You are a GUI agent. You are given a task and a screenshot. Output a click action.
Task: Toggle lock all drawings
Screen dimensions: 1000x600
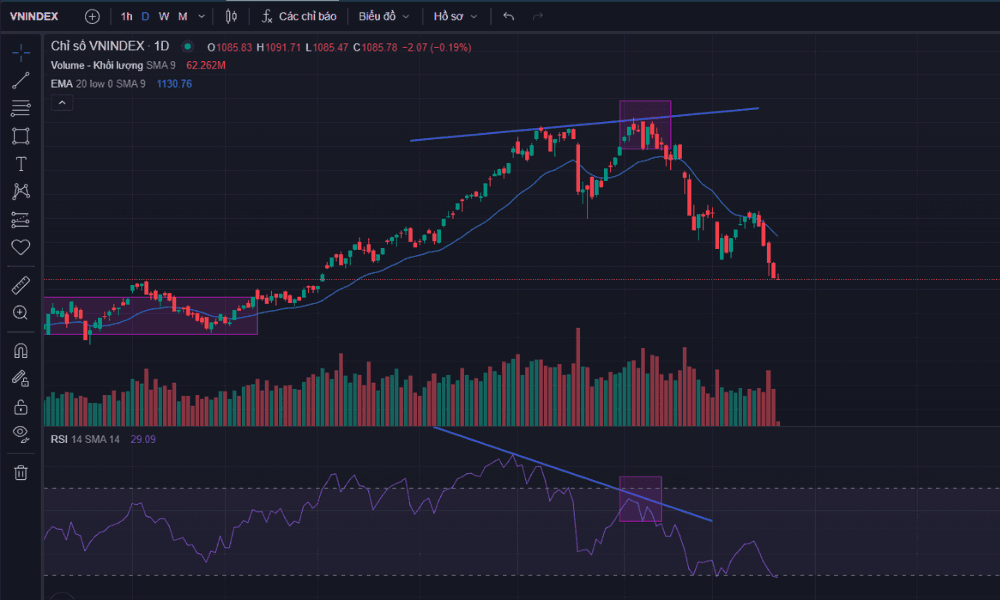click(x=20, y=406)
